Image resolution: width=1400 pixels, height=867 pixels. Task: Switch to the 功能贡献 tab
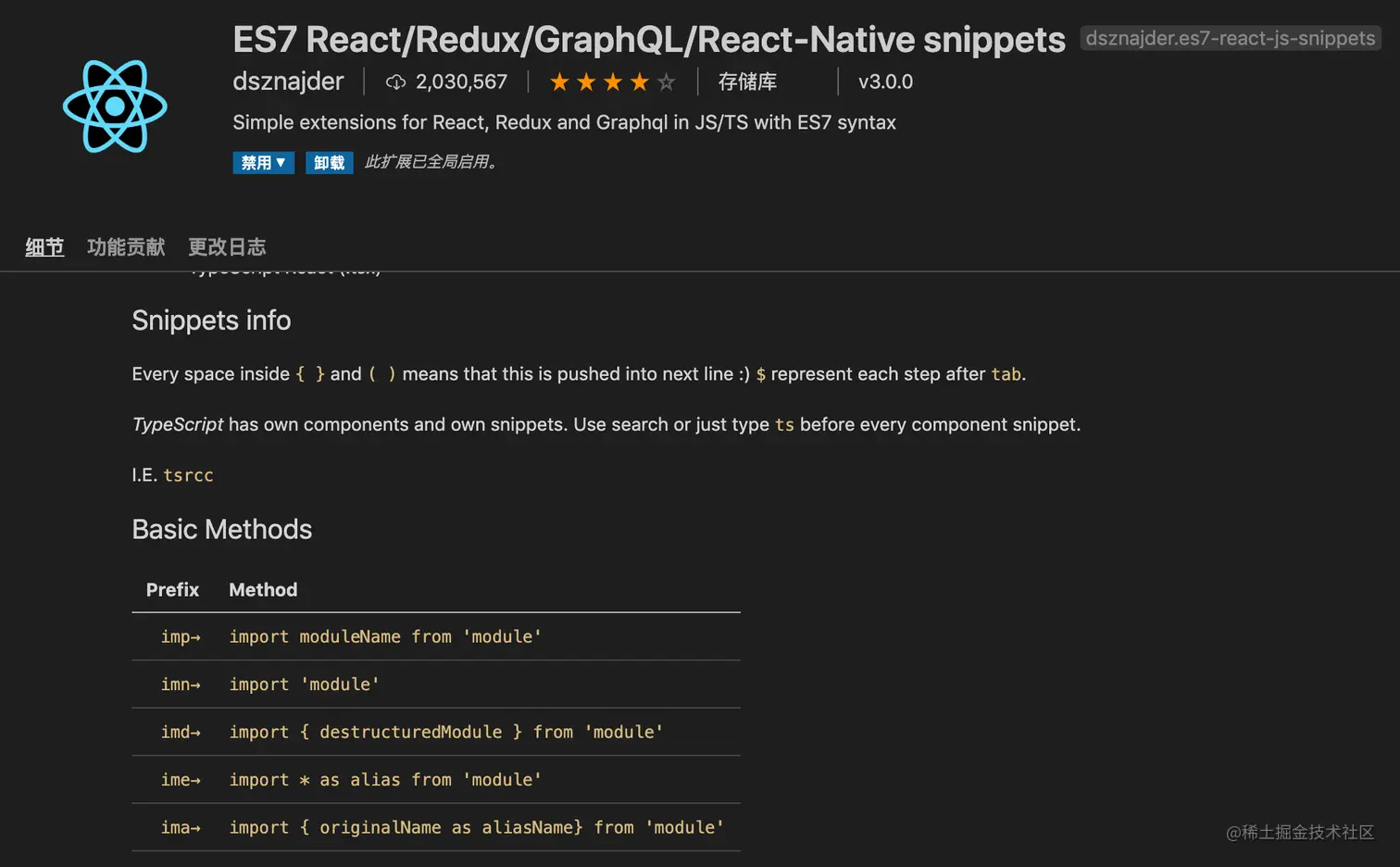tap(126, 247)
